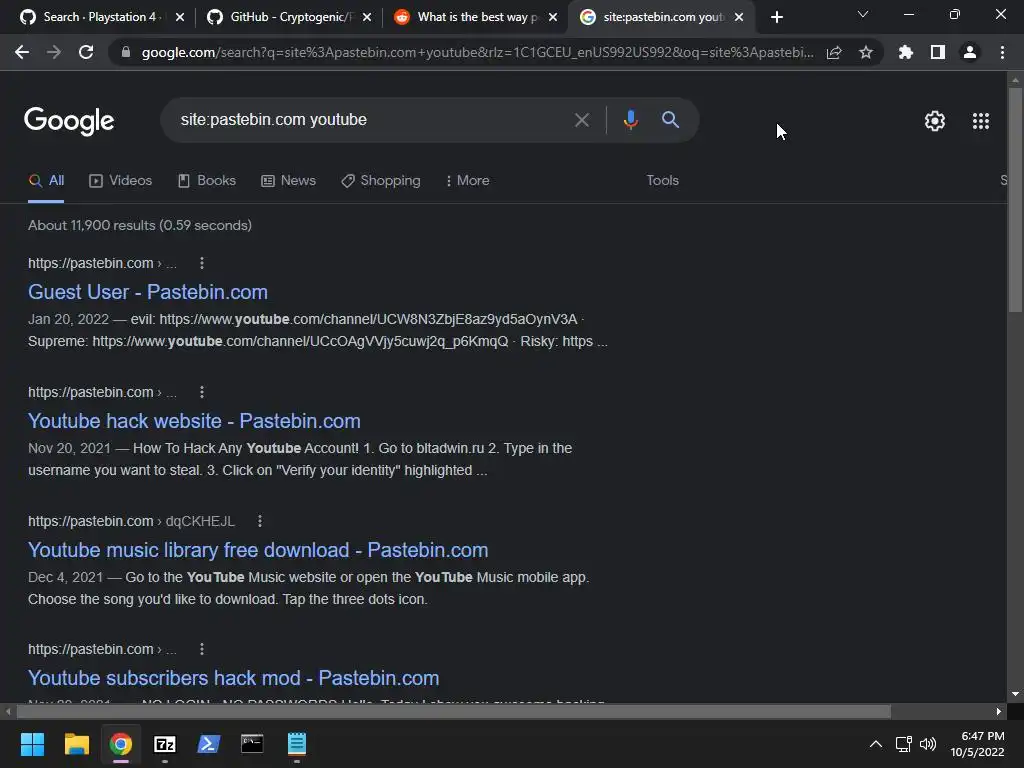This screenshot has width=1024, height=768.
Task: Click the vertical scrollbar down arrow
Action: [1015, 694]
